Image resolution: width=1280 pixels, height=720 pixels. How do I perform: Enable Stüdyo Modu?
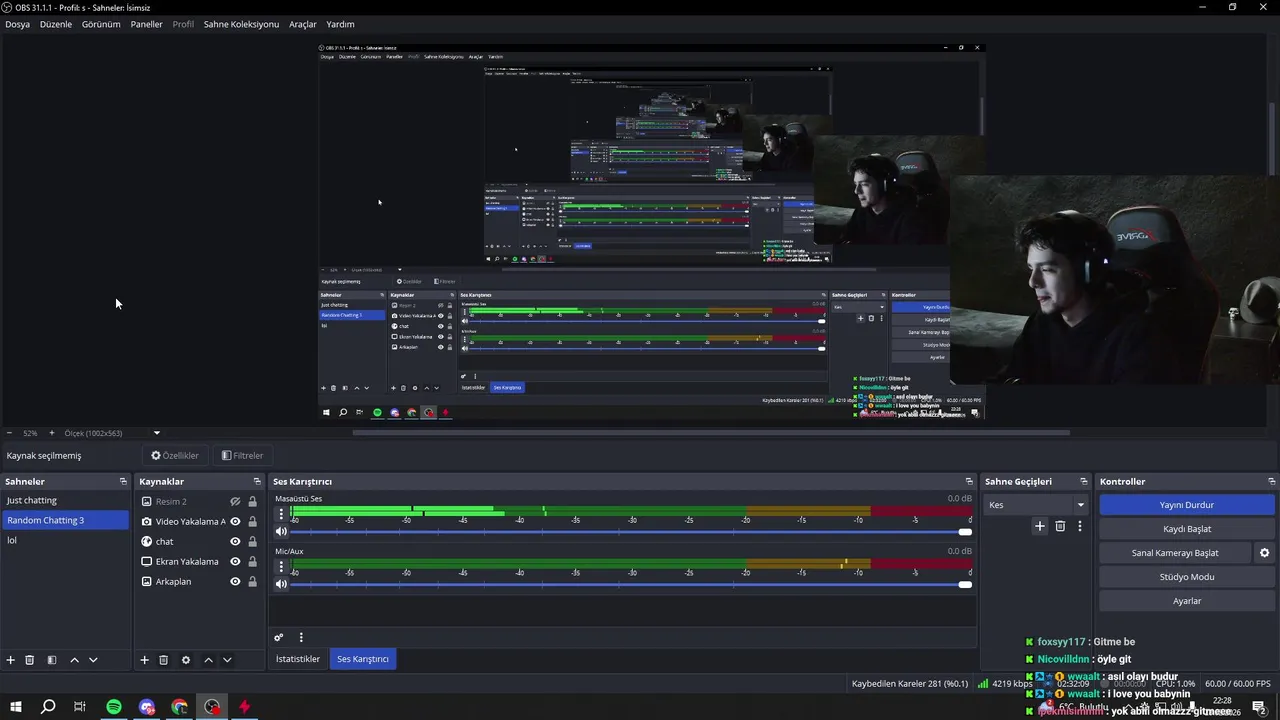click(x=1187, y=577)
